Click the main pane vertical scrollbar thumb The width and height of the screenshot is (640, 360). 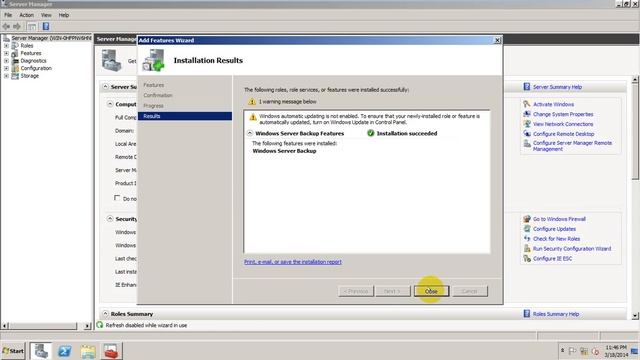[x=635, y=131]
